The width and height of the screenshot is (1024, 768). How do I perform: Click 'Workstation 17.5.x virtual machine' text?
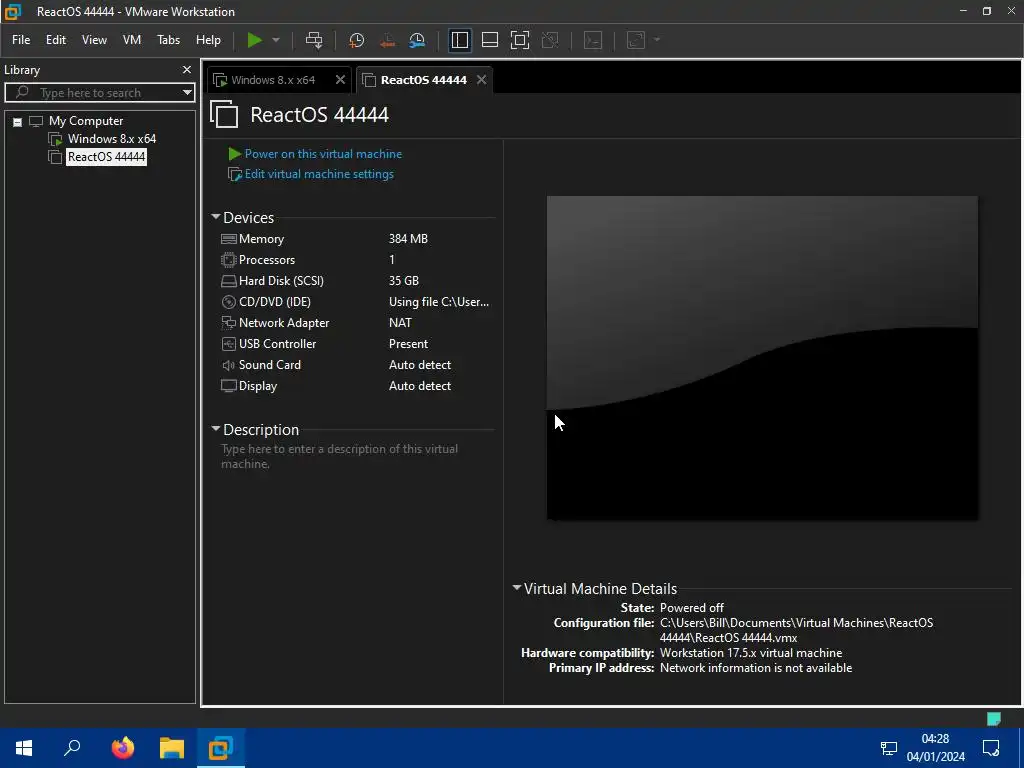coord(751,653)
